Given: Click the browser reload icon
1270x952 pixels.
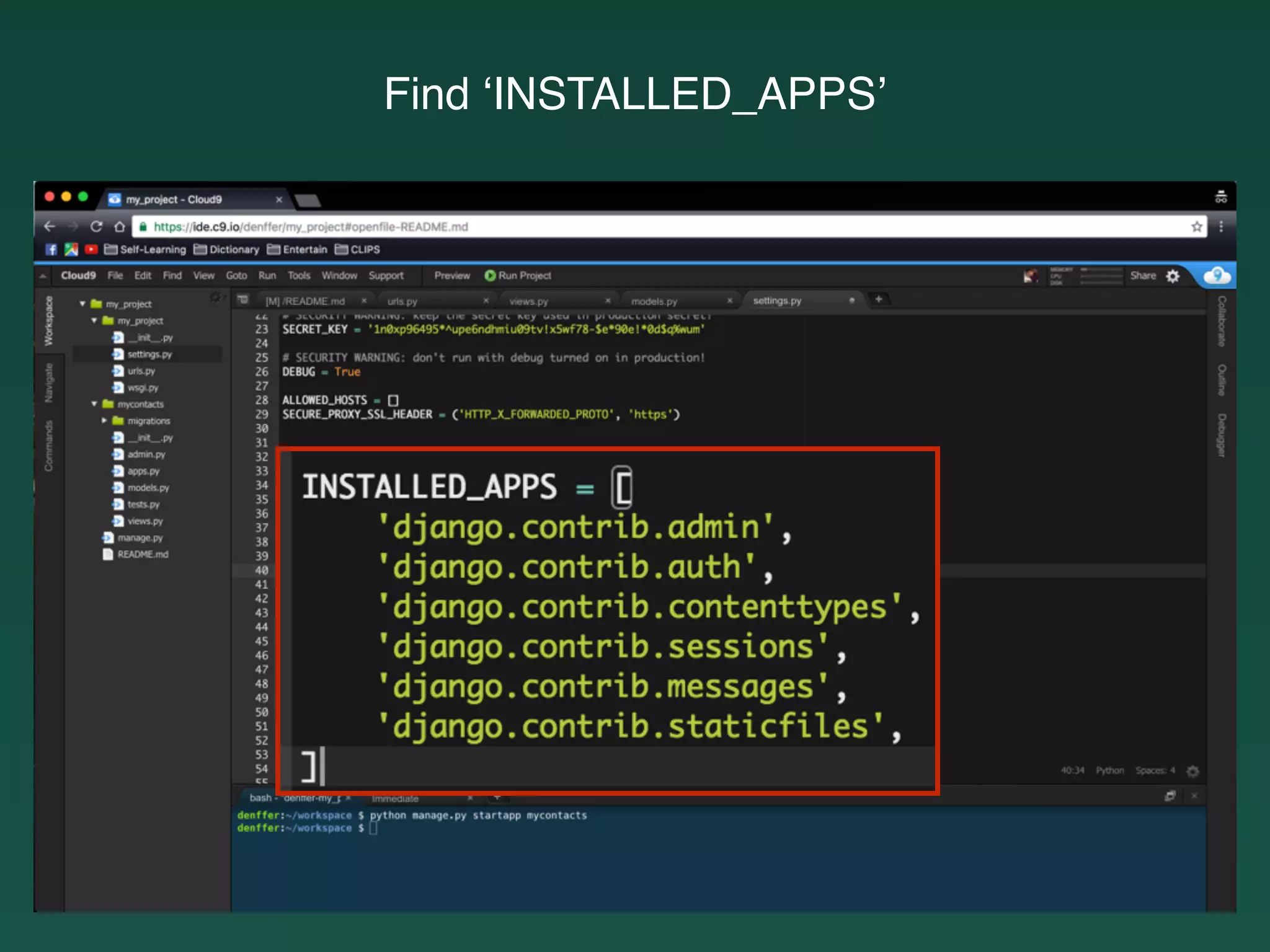Looking at the screenshot, I should pyautogui.click(x=96, y=227).
